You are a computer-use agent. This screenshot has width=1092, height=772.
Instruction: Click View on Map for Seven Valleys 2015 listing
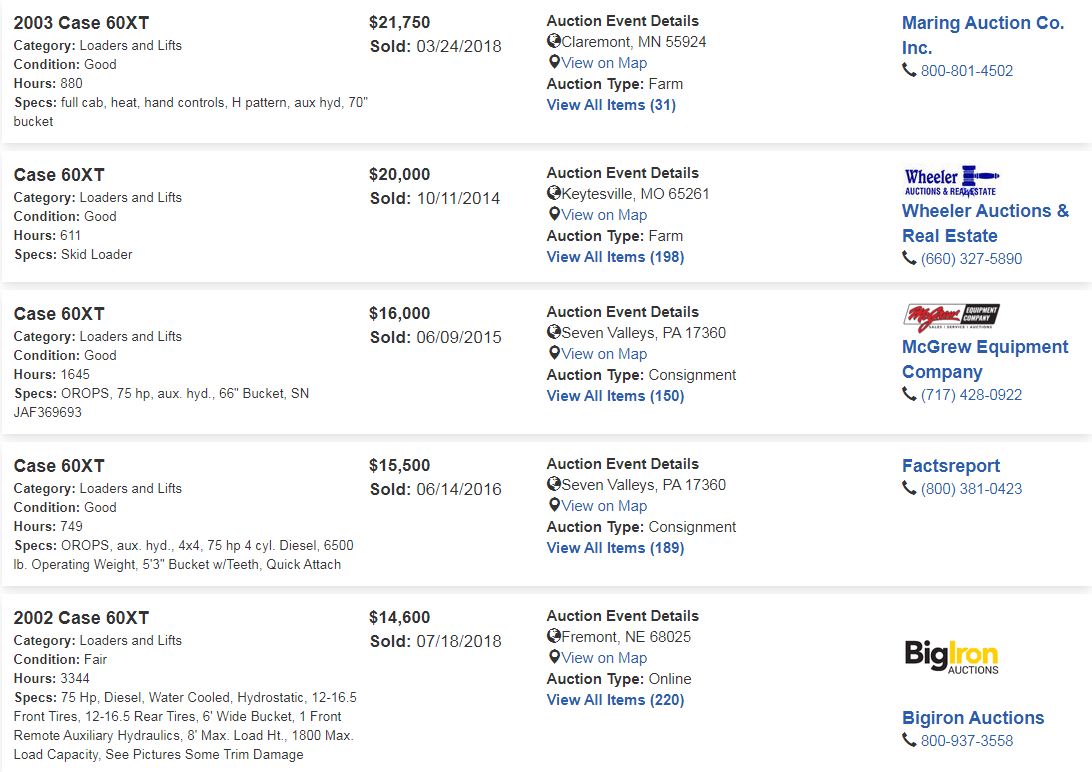[x=604, y=354]
